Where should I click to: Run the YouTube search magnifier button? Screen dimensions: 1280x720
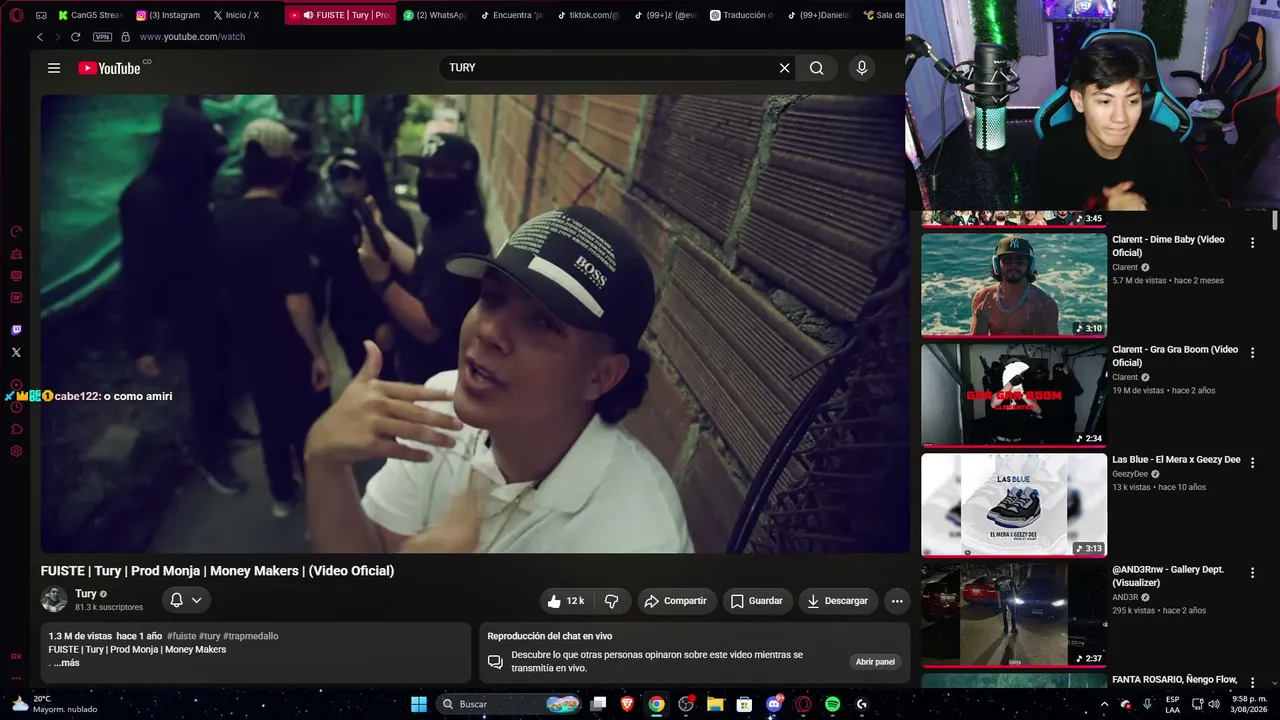pyautogui.click(x=817, y=68)
